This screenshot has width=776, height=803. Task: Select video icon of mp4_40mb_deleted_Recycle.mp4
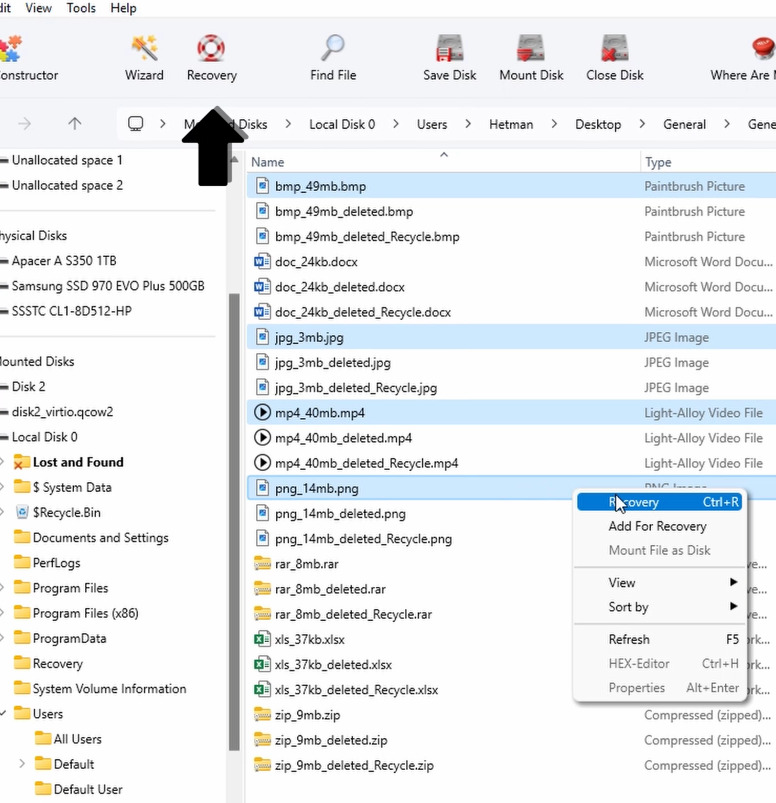(x=262, y=462)
